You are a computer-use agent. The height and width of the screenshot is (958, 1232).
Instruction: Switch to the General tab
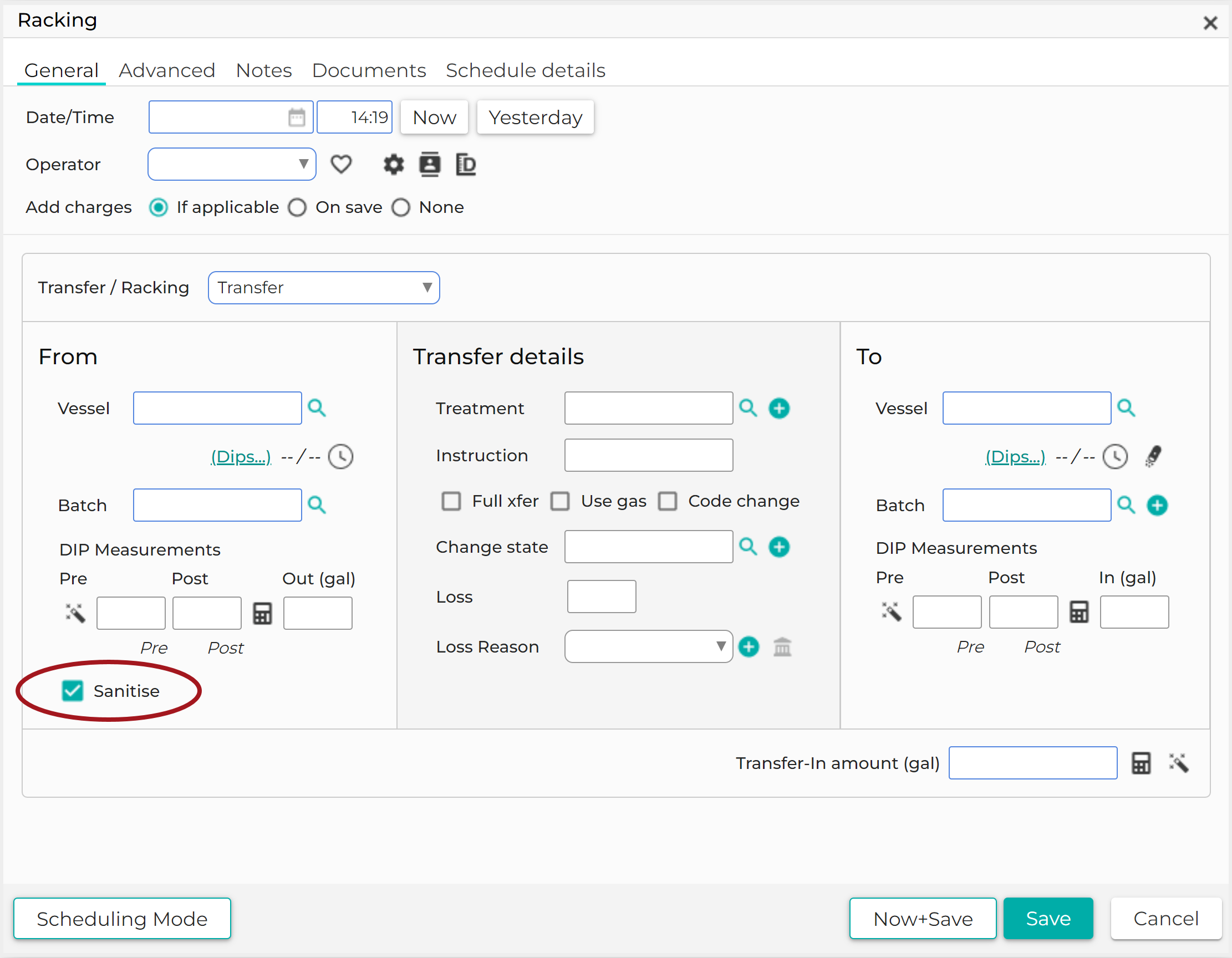(x=62, y=70)
